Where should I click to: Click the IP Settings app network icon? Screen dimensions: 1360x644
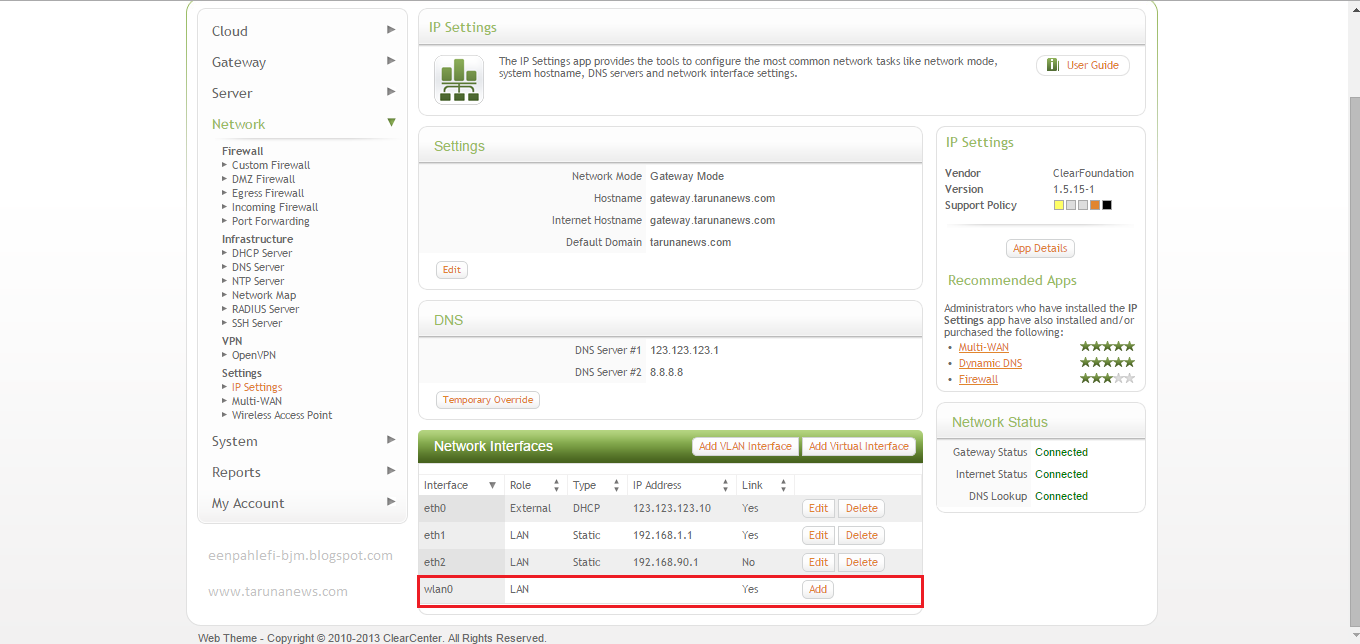pyautogui.click(x=458, y=78)
